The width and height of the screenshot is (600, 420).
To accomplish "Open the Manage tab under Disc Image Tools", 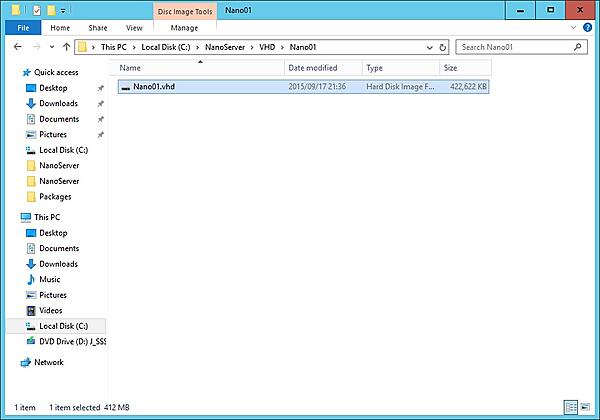I will click(184, 28).
